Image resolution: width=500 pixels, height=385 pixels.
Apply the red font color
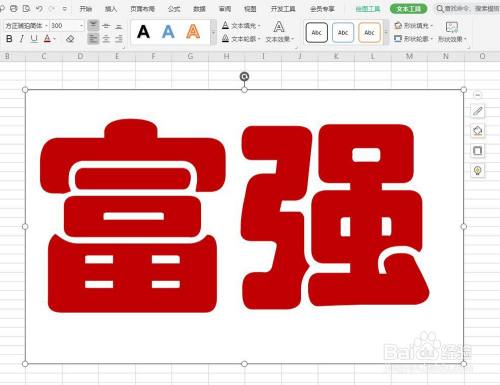click(47, 39)
